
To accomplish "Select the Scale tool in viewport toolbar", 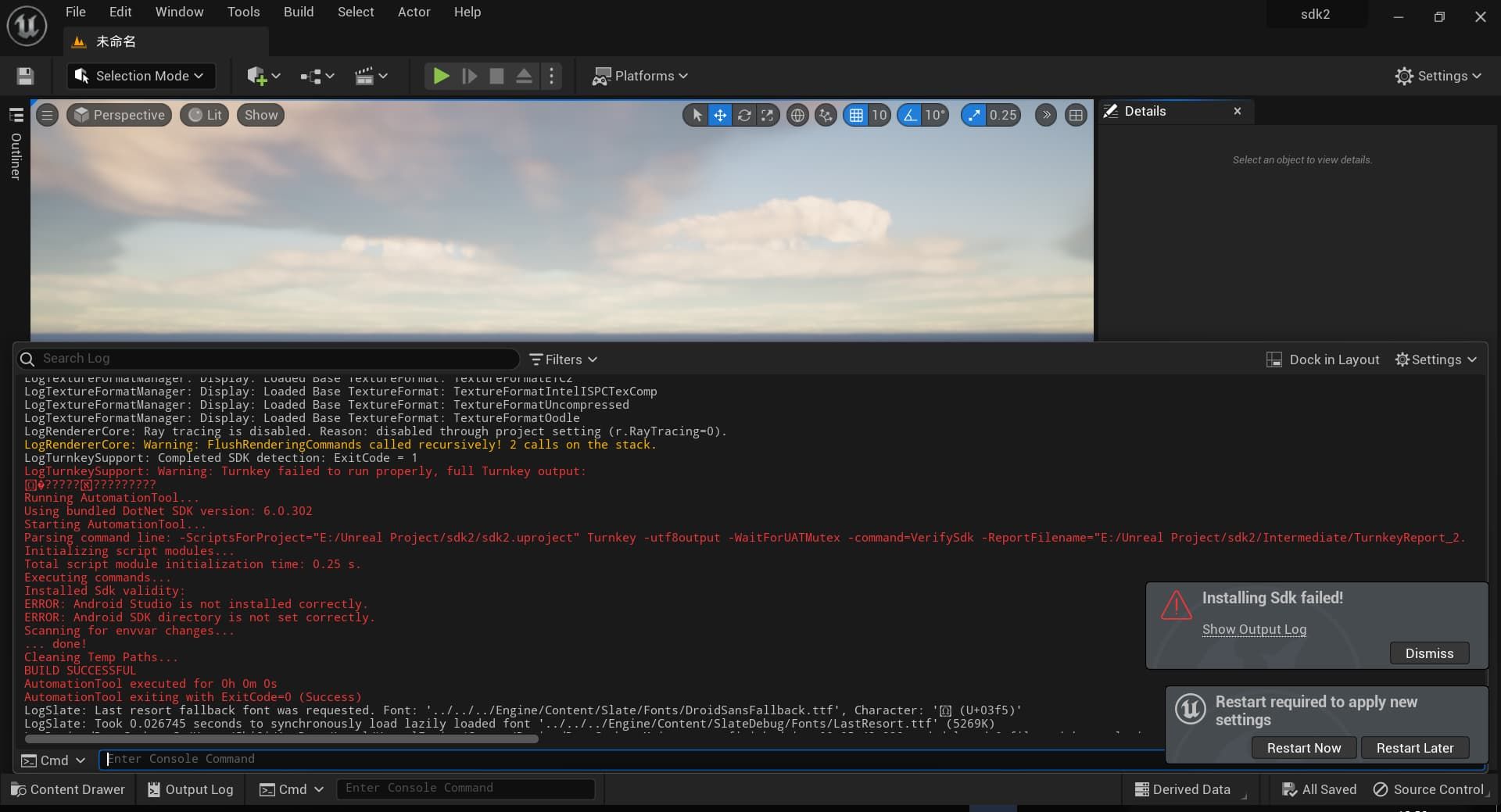I will [767, 115].
